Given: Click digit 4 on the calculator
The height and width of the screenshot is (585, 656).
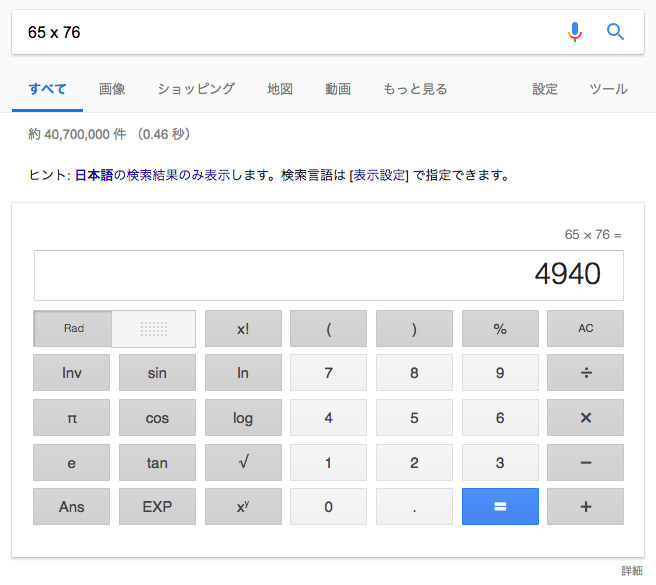Looking at the screenshot, I should coord(328,418).
